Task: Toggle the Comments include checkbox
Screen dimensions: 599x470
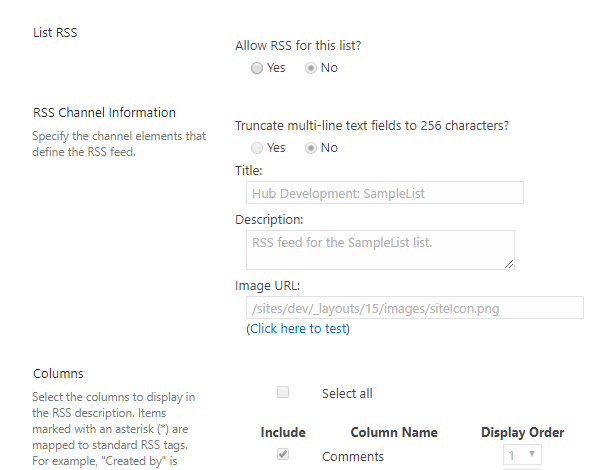Action: click(x=283, y=454)
